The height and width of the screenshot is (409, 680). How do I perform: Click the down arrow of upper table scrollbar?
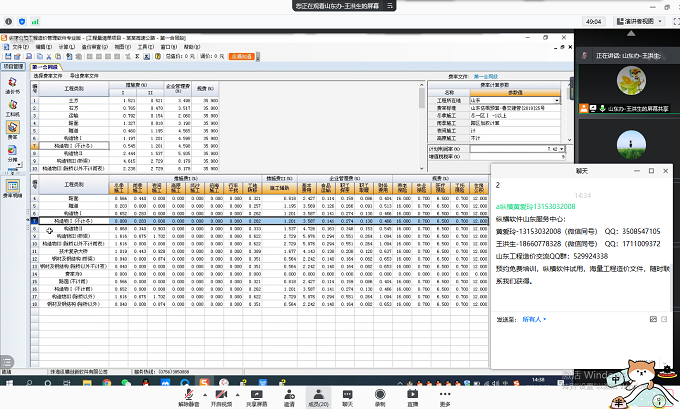(x=422, y=169)
